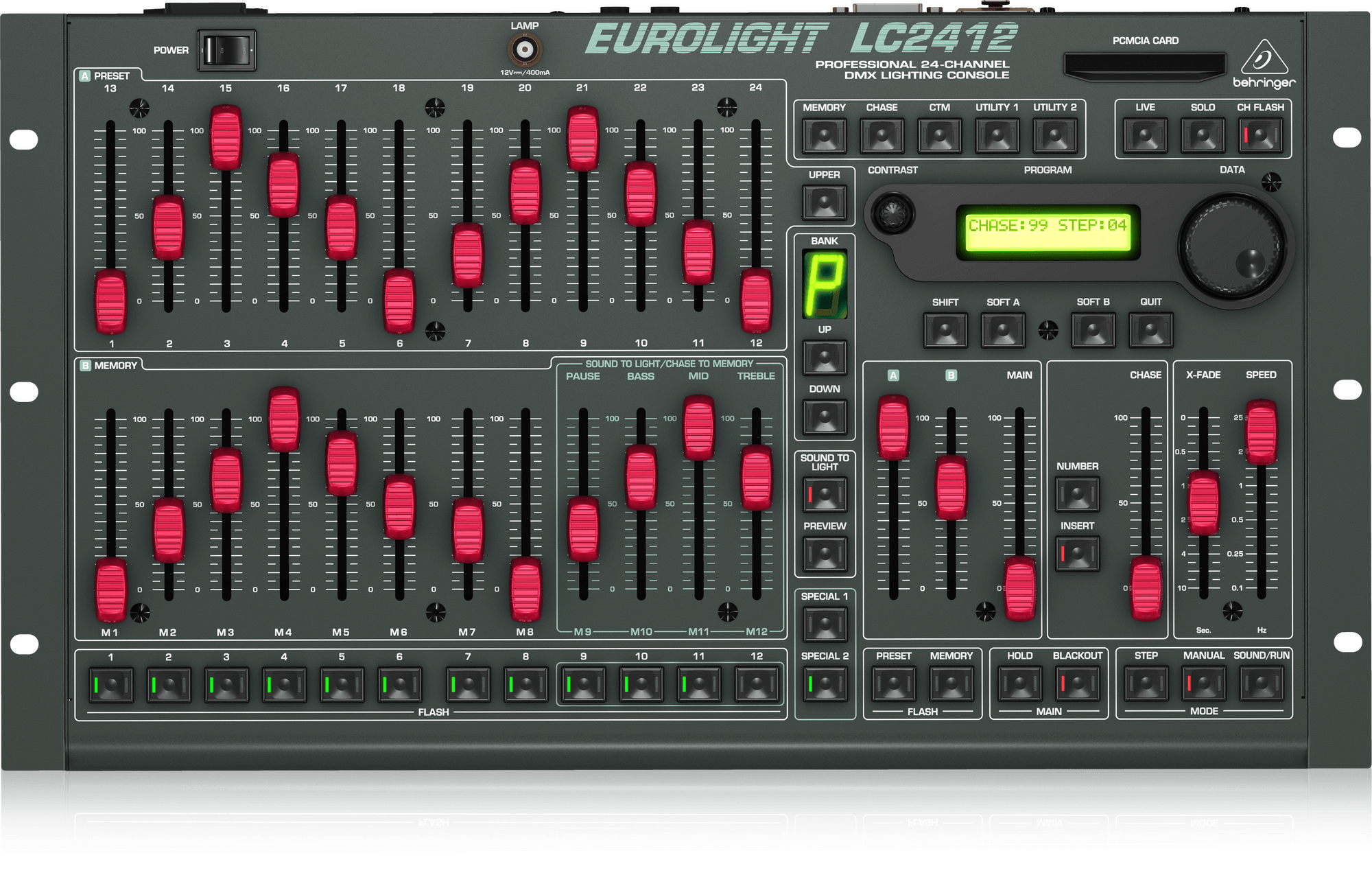
Task: Grab preset fader 3
Action: 226,137
